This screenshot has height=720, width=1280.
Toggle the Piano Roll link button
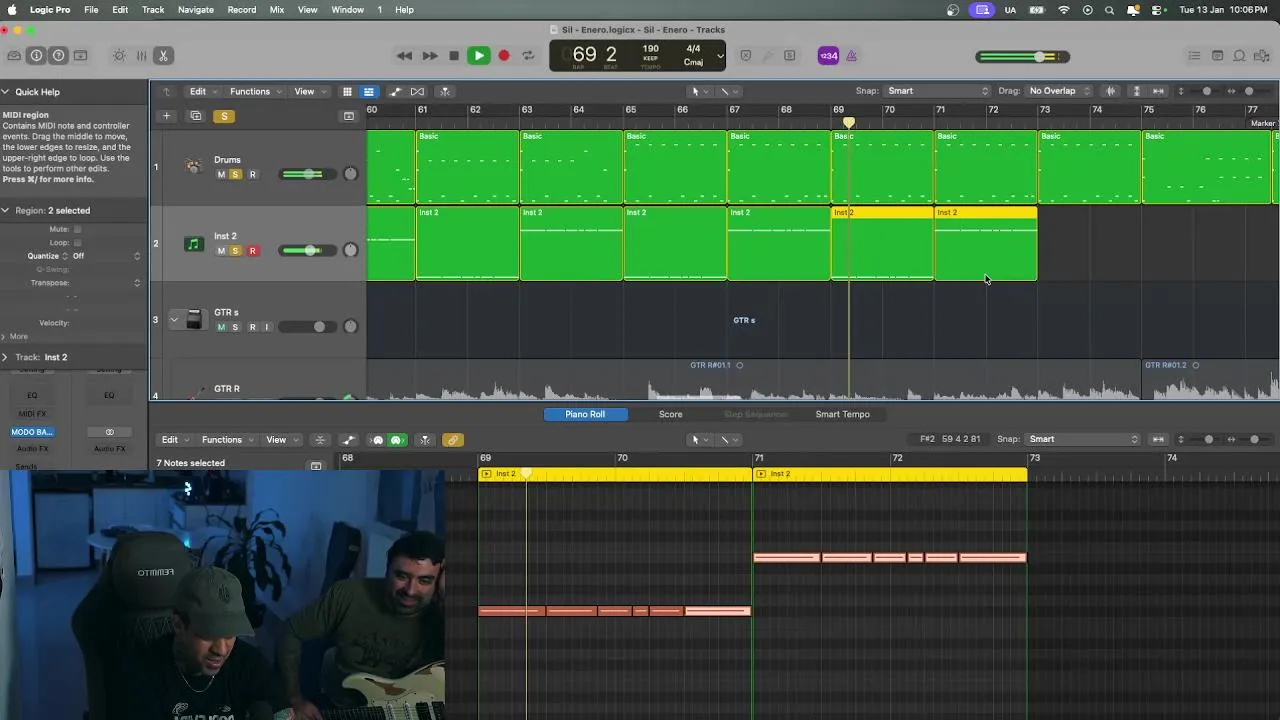[453, 440]
